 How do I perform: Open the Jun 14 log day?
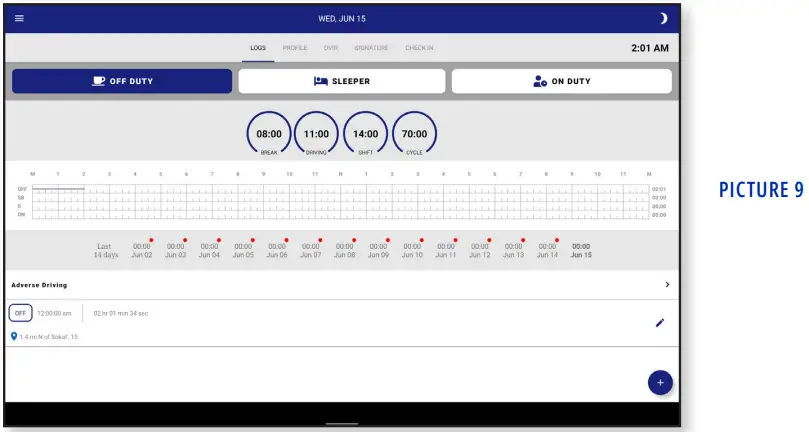coord(547,250)
